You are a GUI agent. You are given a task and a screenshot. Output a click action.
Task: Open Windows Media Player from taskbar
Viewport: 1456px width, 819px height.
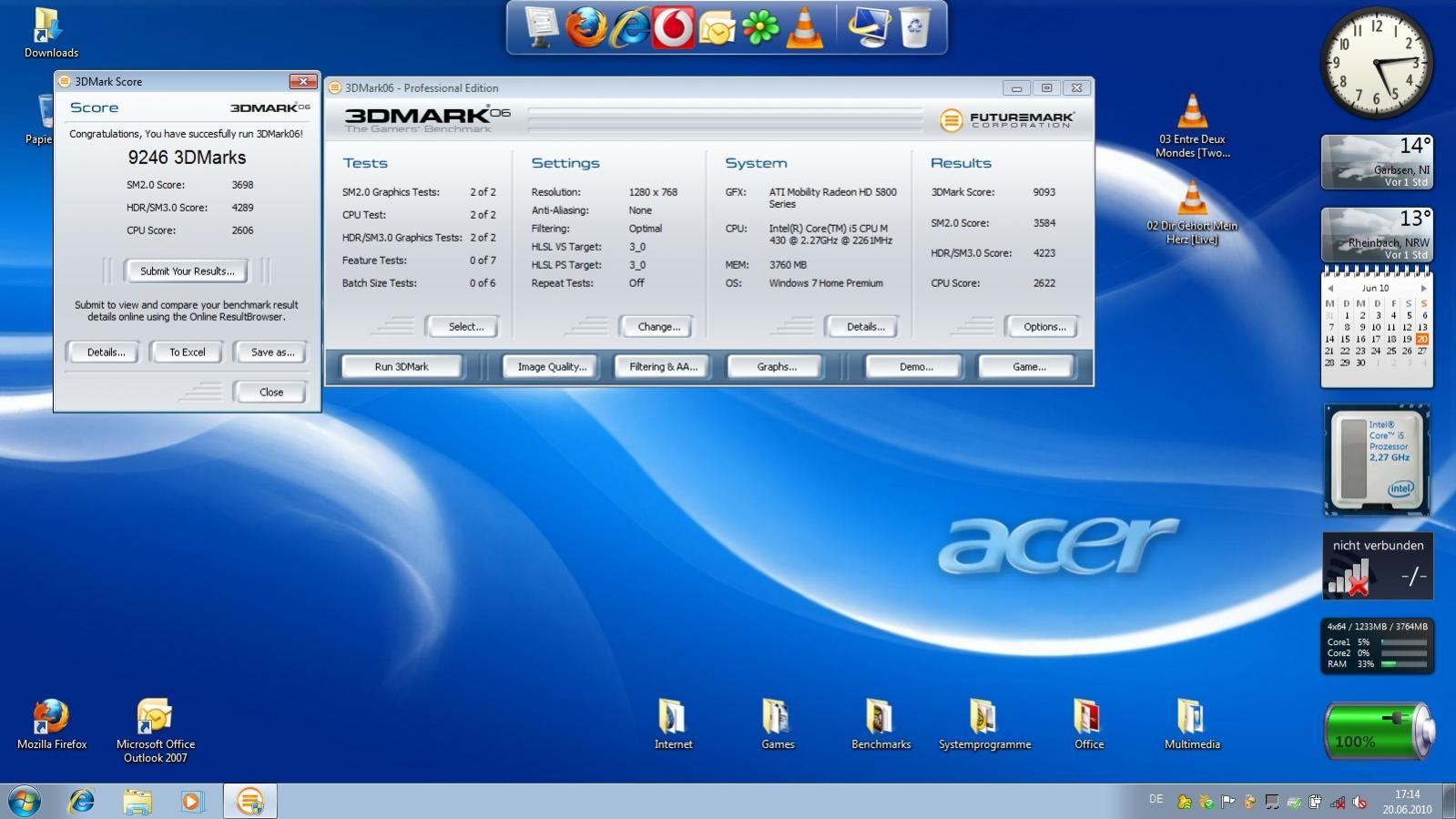point(192,801)
